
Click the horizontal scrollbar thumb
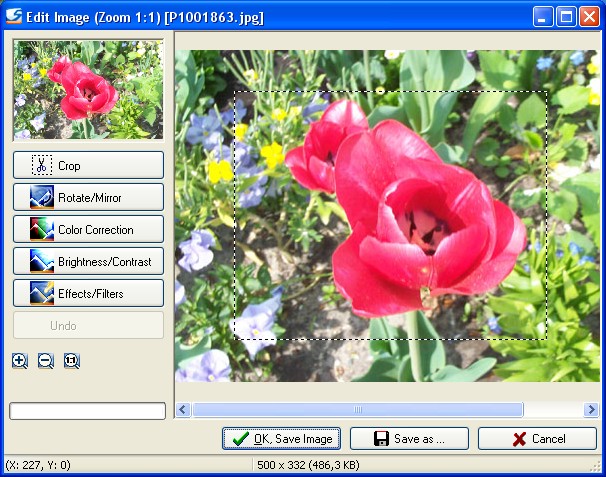pos(358,409)
